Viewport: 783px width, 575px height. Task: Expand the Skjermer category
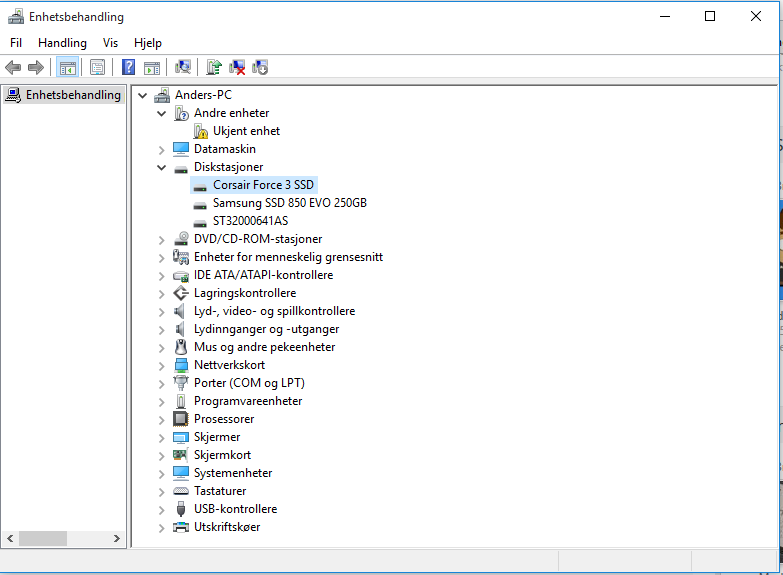pyautogui.click(x=162, y=438)
